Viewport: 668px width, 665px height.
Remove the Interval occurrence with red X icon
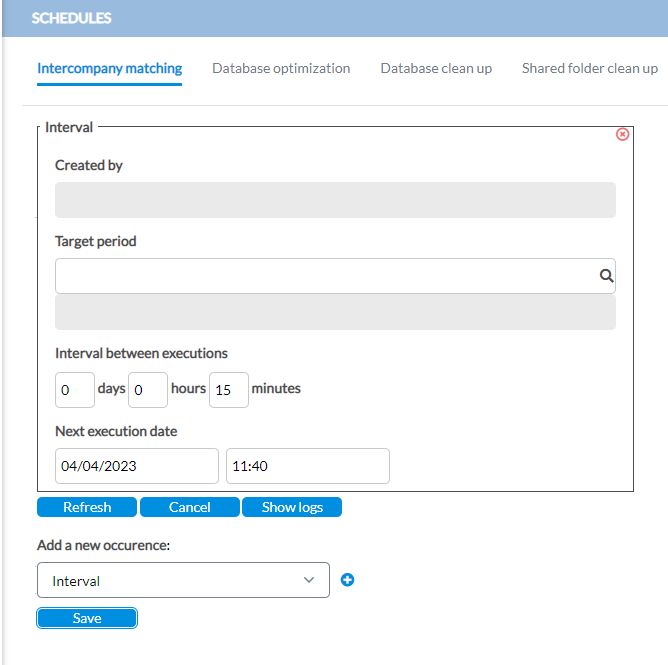tap(622, 134)
